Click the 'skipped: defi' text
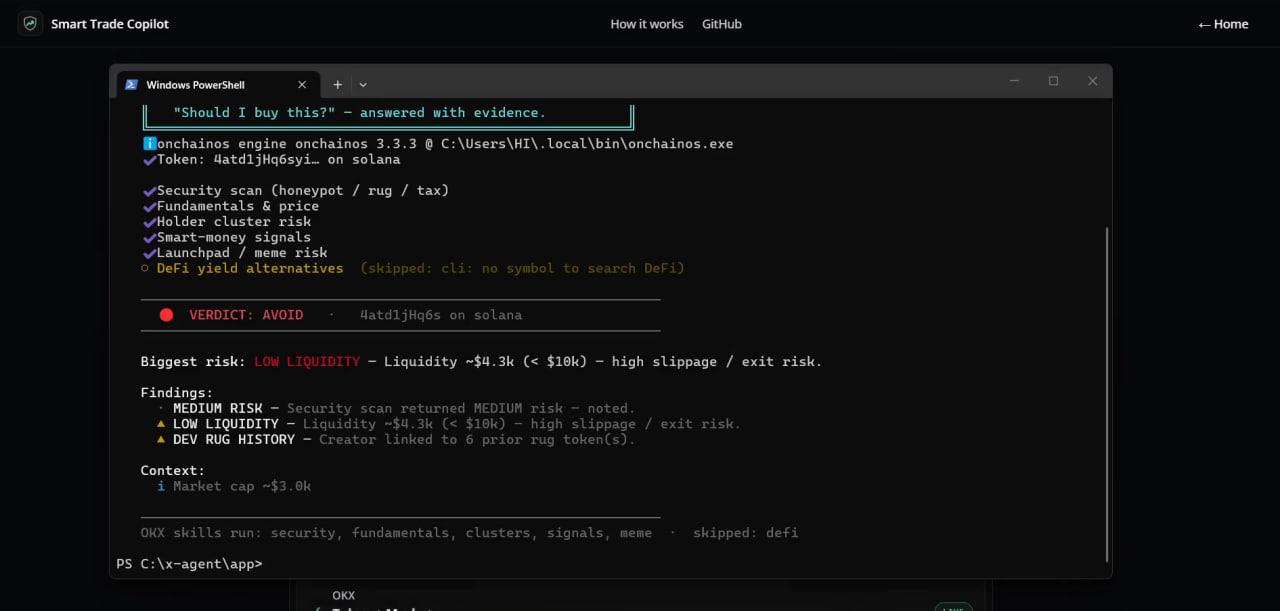 point(745,533)
